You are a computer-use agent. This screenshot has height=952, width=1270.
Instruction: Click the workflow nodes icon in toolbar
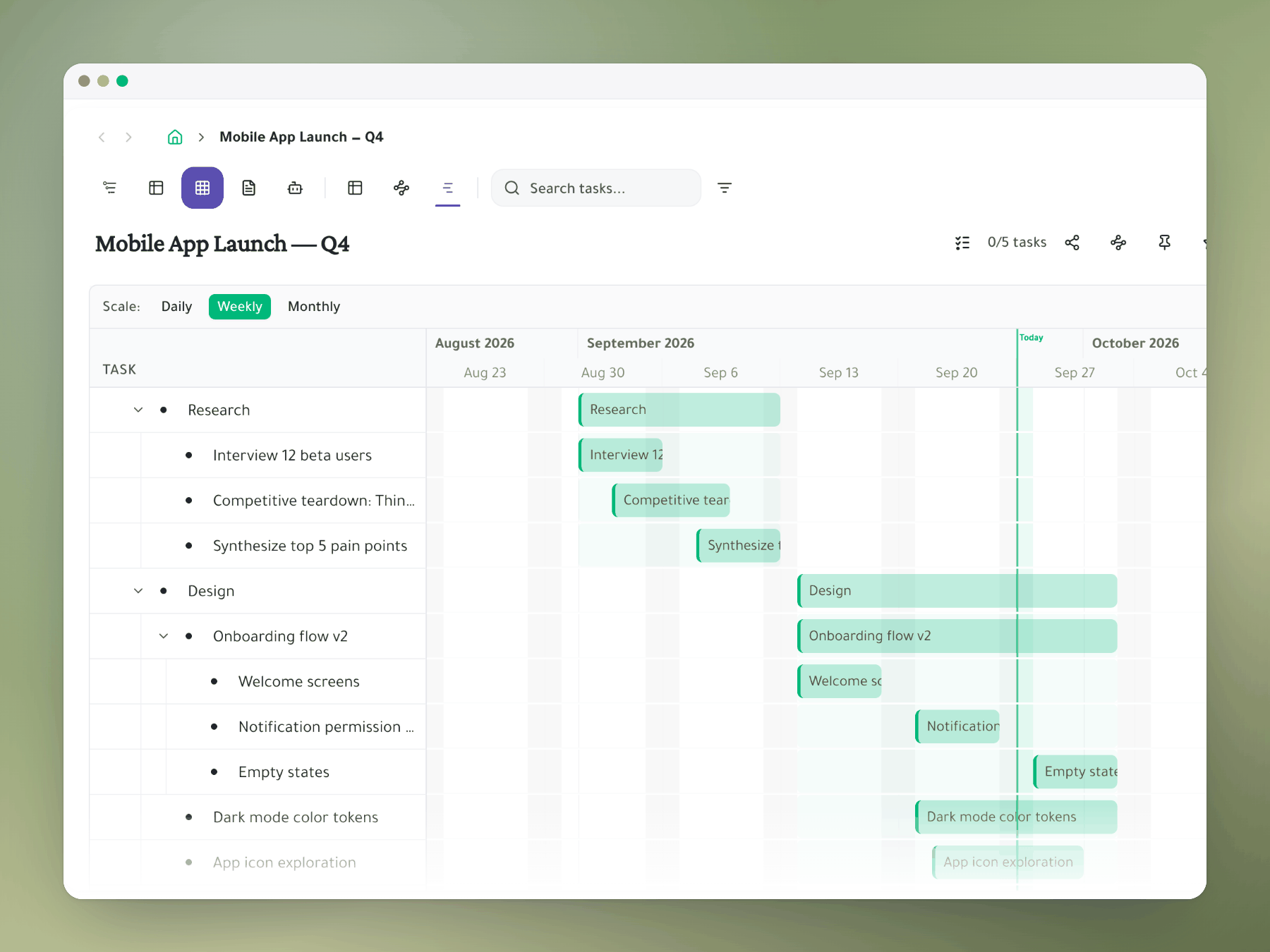[x=401, y=188]
